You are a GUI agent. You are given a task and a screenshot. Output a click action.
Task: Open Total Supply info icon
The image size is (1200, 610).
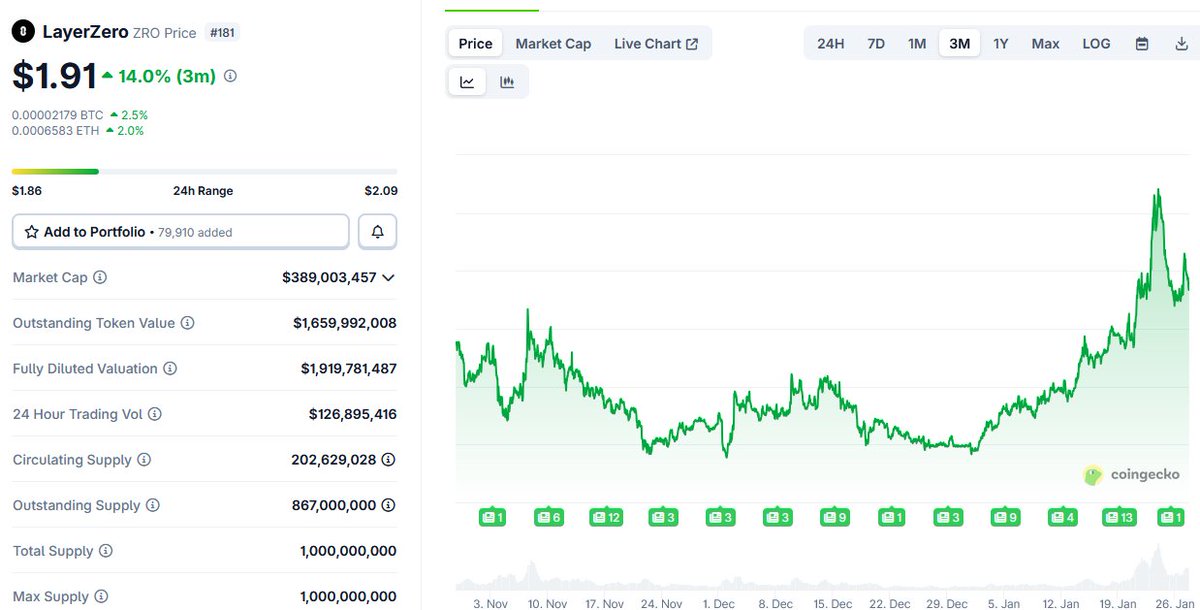106,551
